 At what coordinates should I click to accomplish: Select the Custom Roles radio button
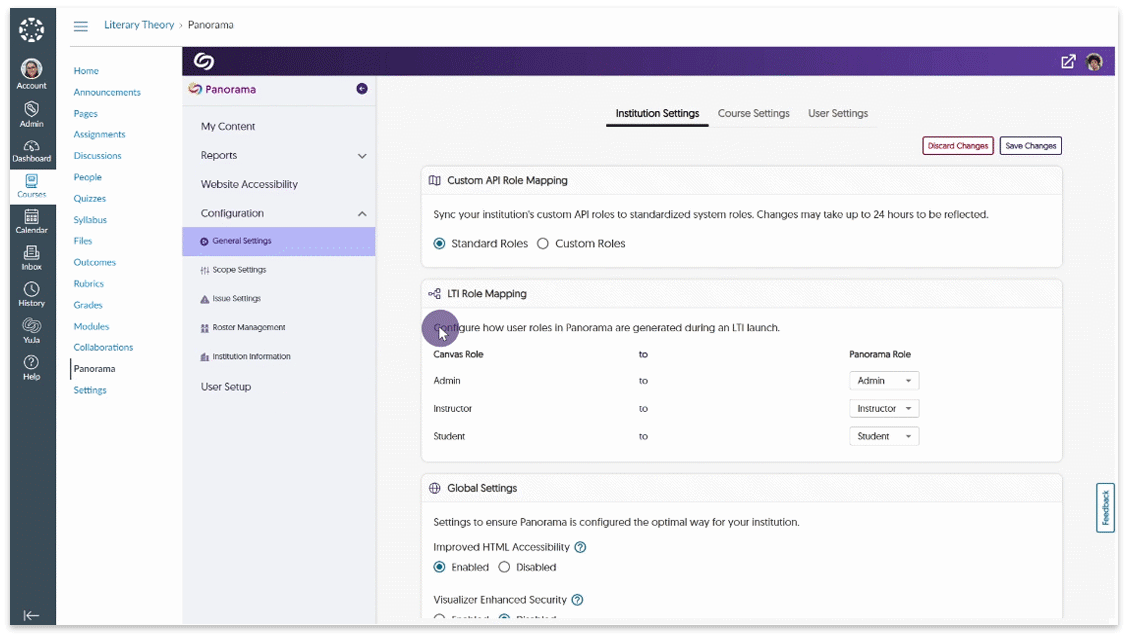[x=543, y=243]
